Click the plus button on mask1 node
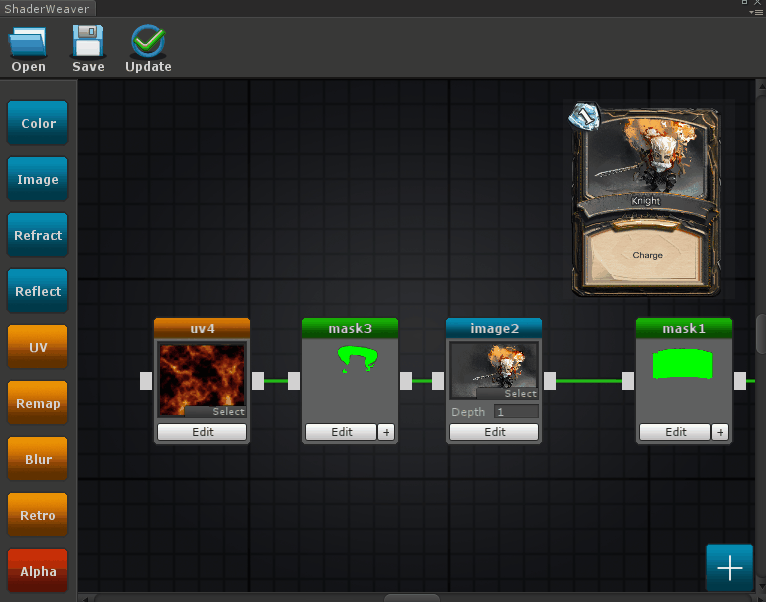Screen dimensions: 766x602 (x=720, y=432)
